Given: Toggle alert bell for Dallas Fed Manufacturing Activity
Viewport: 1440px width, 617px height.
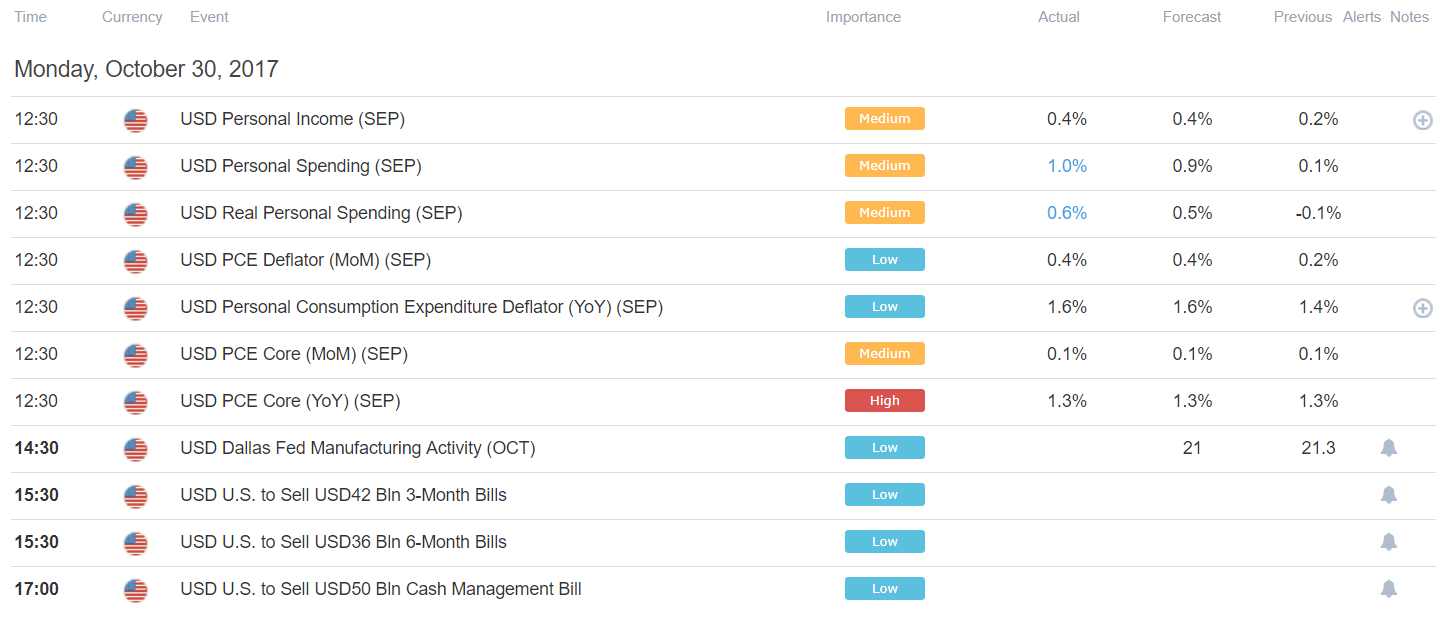Looking at the screenshot, I should pyautogui.click(x=1388, y=448).
